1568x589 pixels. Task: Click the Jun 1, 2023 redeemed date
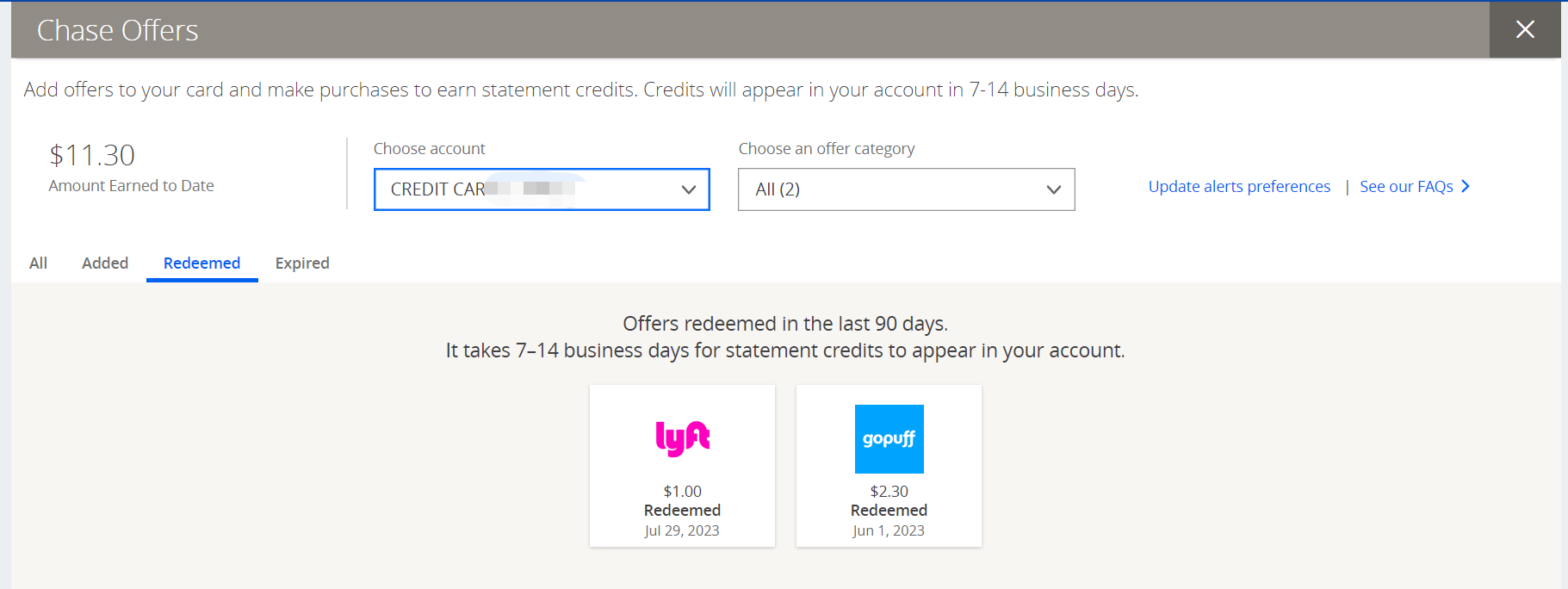[x=889, y=530]
